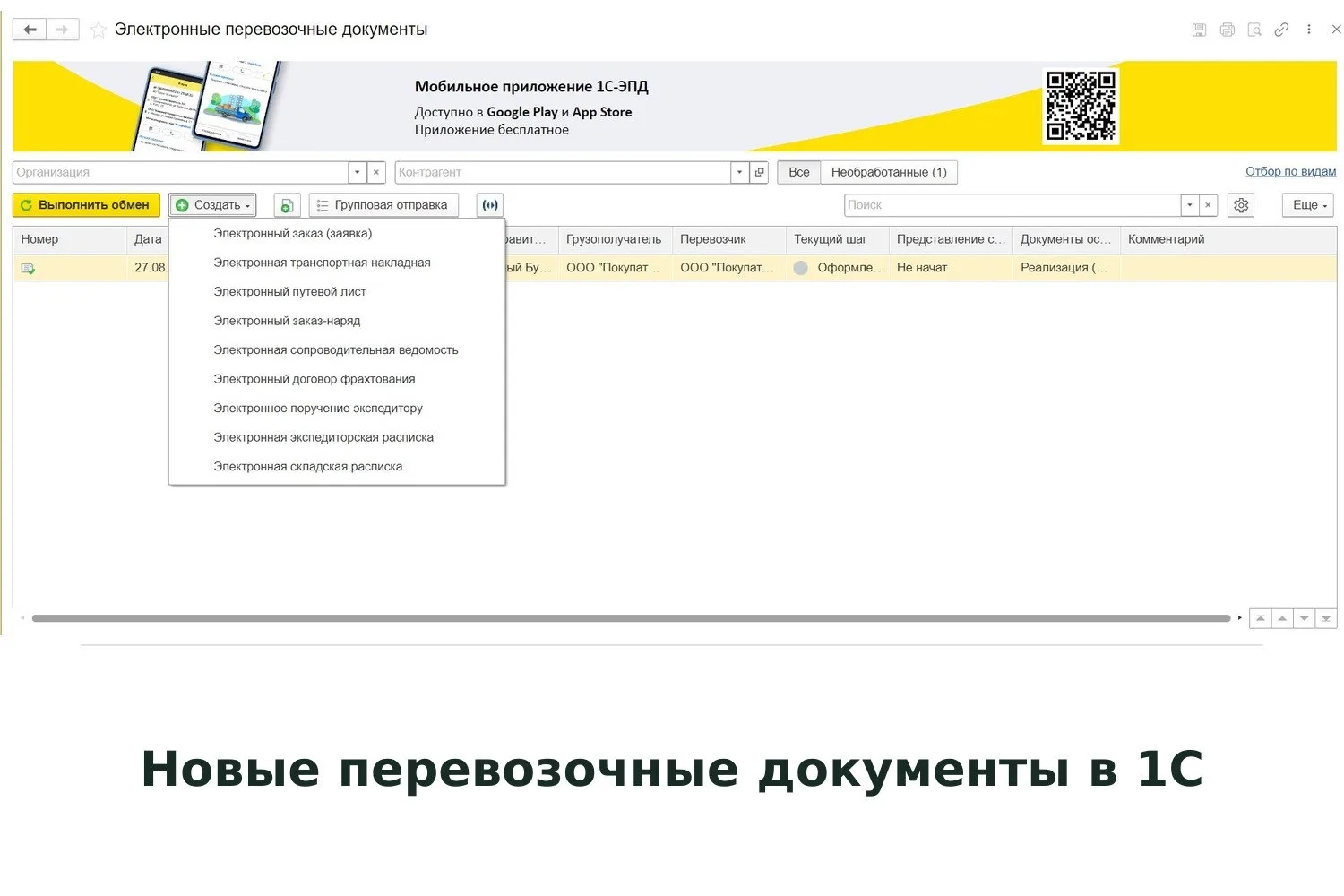Click the horizontal scrollbar of the list
The image size is (1344, 896).
point(631,618)
